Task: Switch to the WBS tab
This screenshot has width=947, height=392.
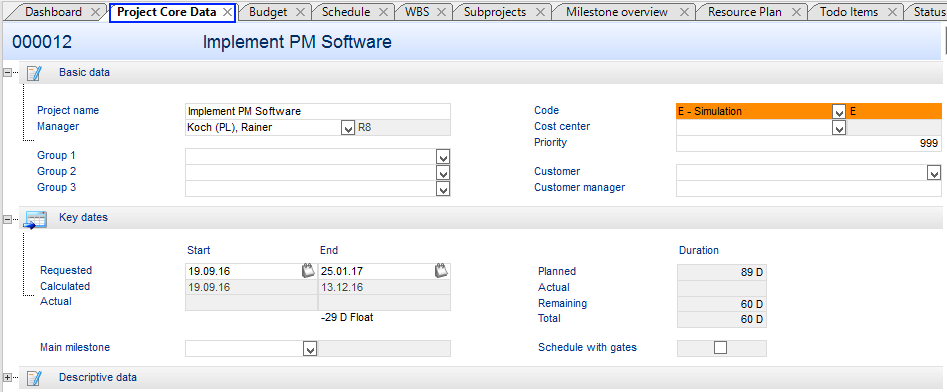Action: point(418,12)
